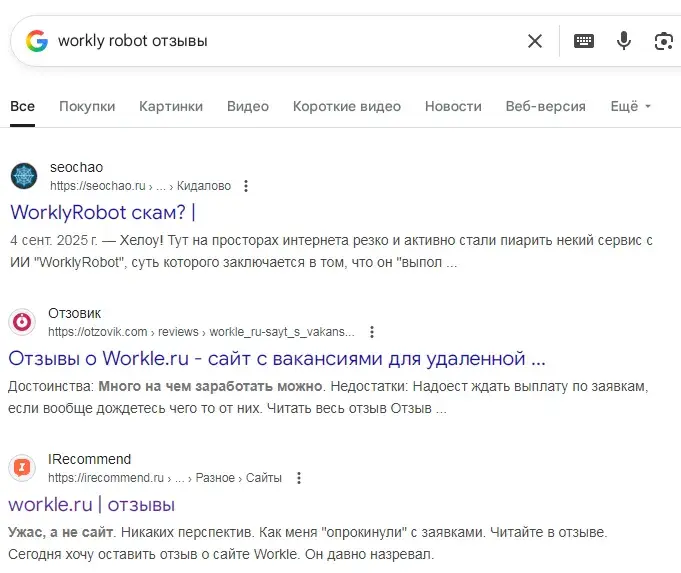
Task: Click the otzovik.com breadcrumb URL
Action: (x=201, y=332)
